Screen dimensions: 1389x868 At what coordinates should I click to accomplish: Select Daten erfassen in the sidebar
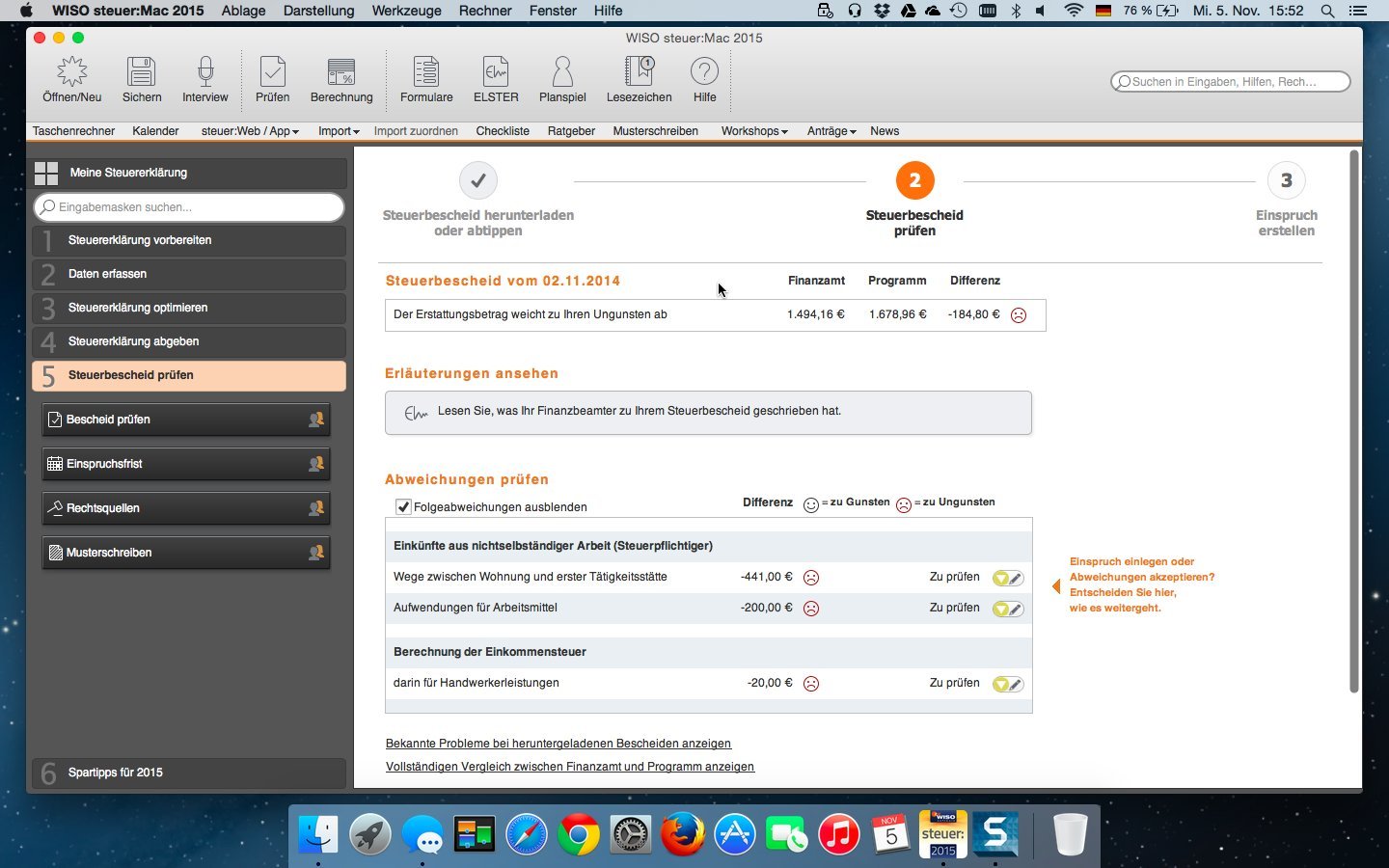click(x=189, y=274)
